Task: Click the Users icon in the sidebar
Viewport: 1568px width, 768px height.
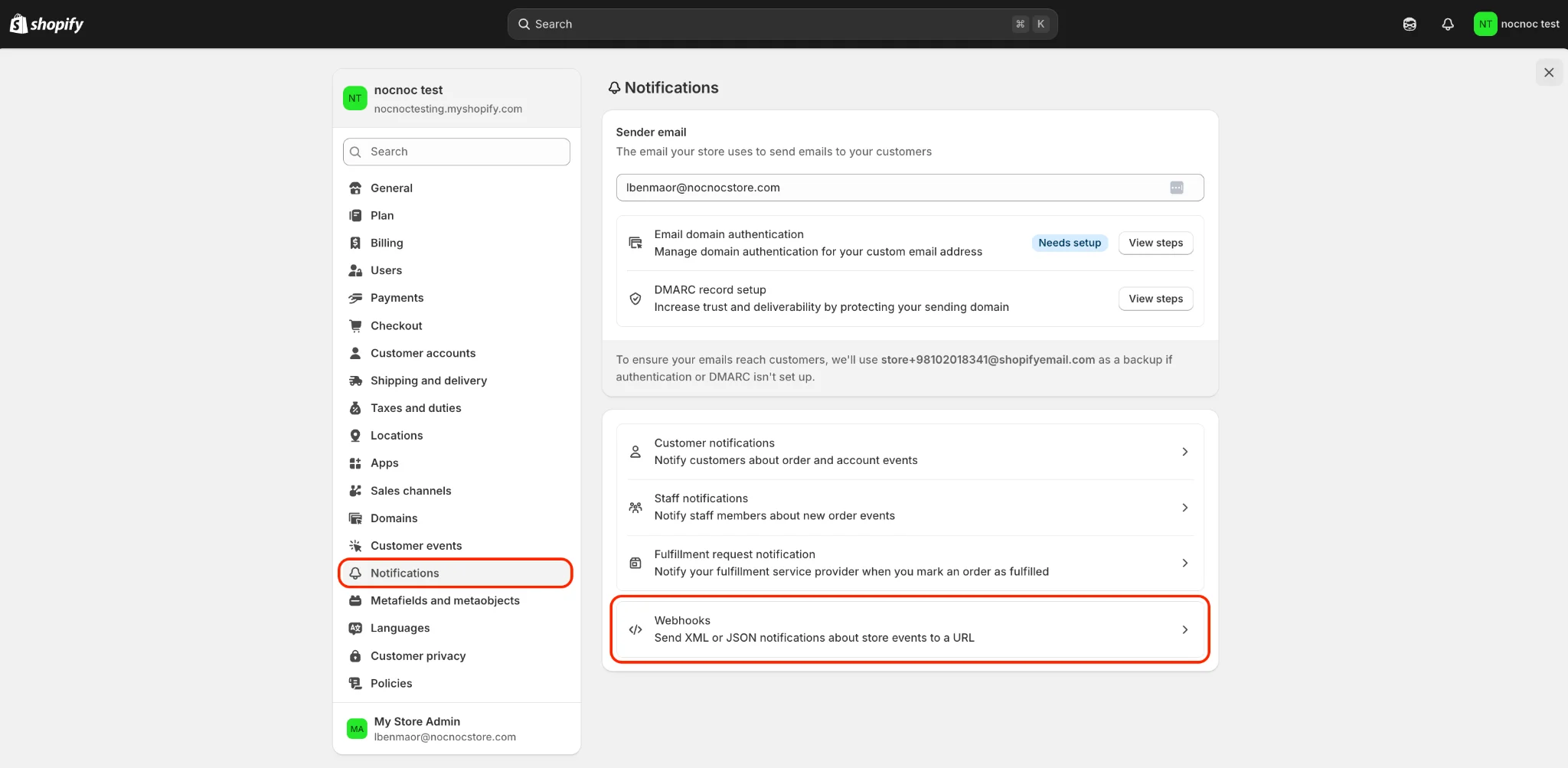Action: 355,270
